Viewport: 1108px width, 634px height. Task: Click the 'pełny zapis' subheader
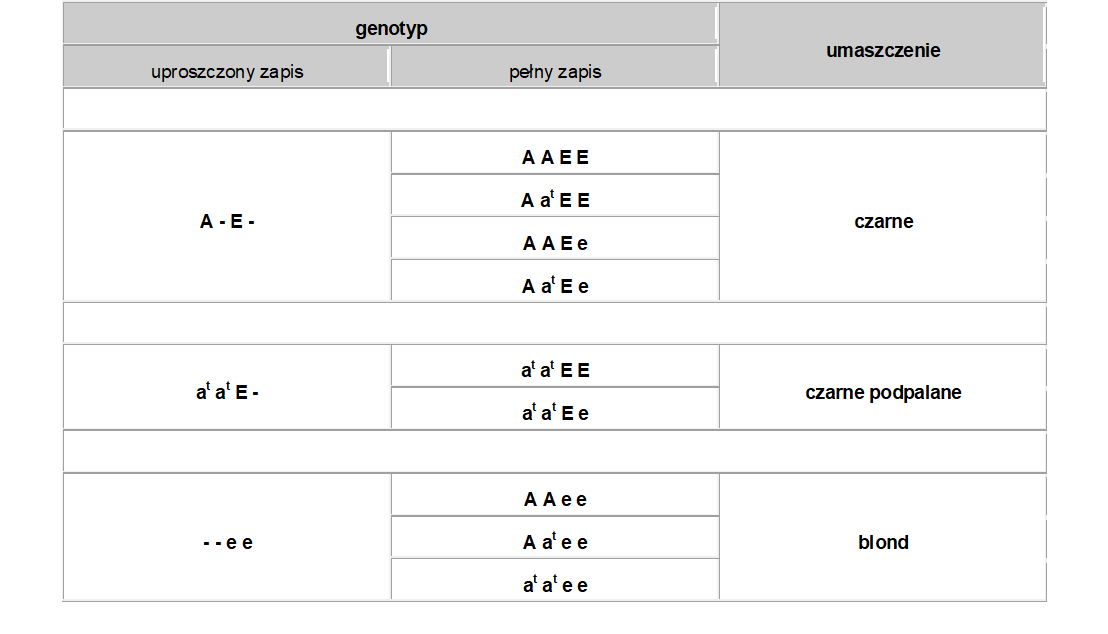click(x=555, y=72)
